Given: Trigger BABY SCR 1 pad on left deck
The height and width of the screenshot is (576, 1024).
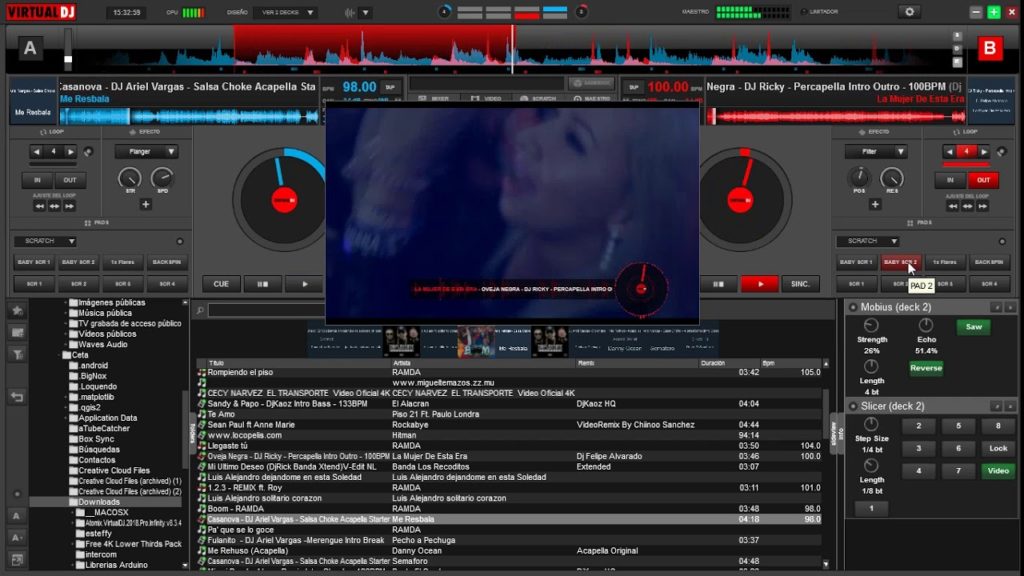Looking at the screenshot, I should (34, 262).
